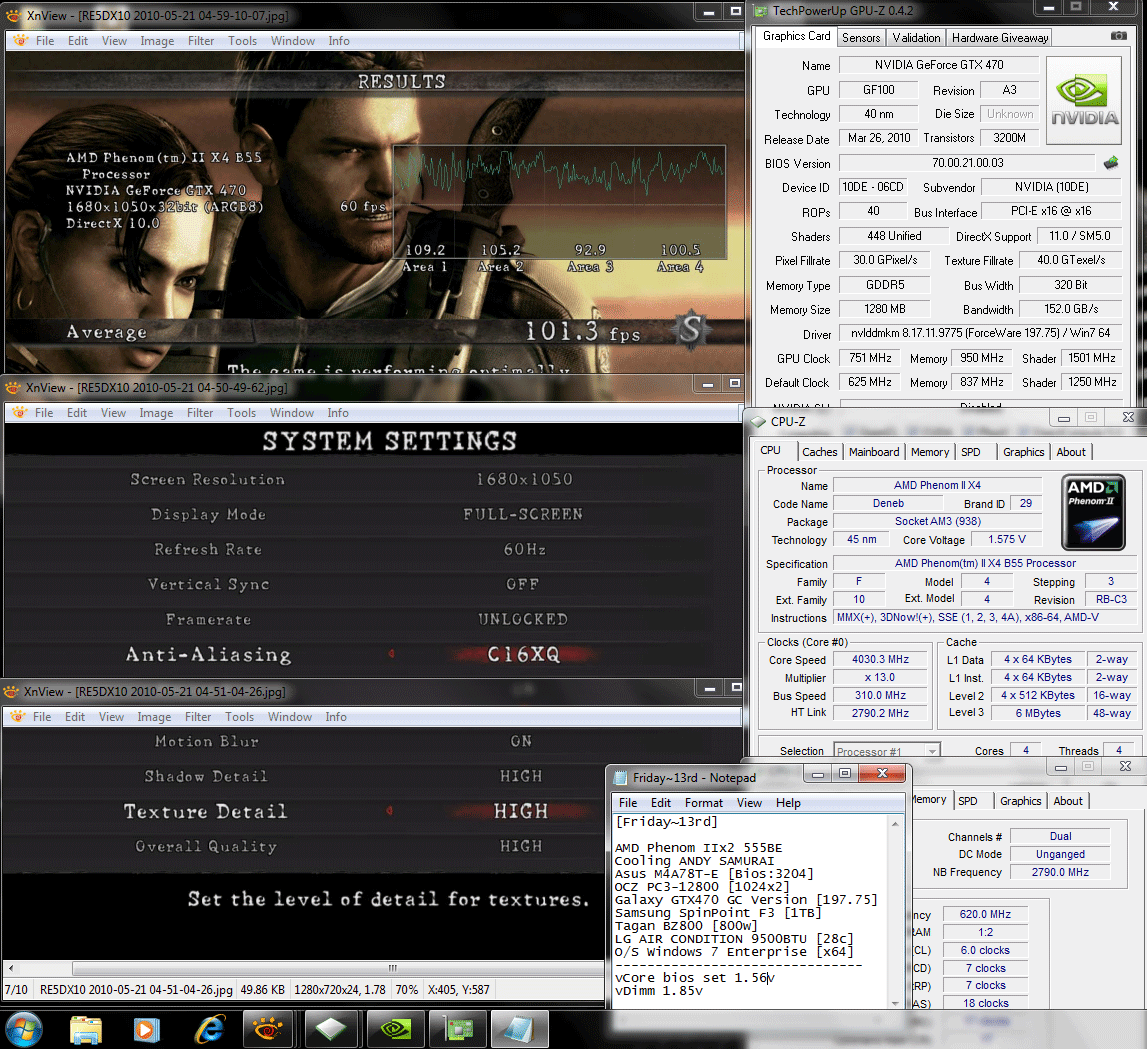
Task: Click Notepad vertical scrollbar down arrow
Action: pyautogui.click(x=895, y=1003)
